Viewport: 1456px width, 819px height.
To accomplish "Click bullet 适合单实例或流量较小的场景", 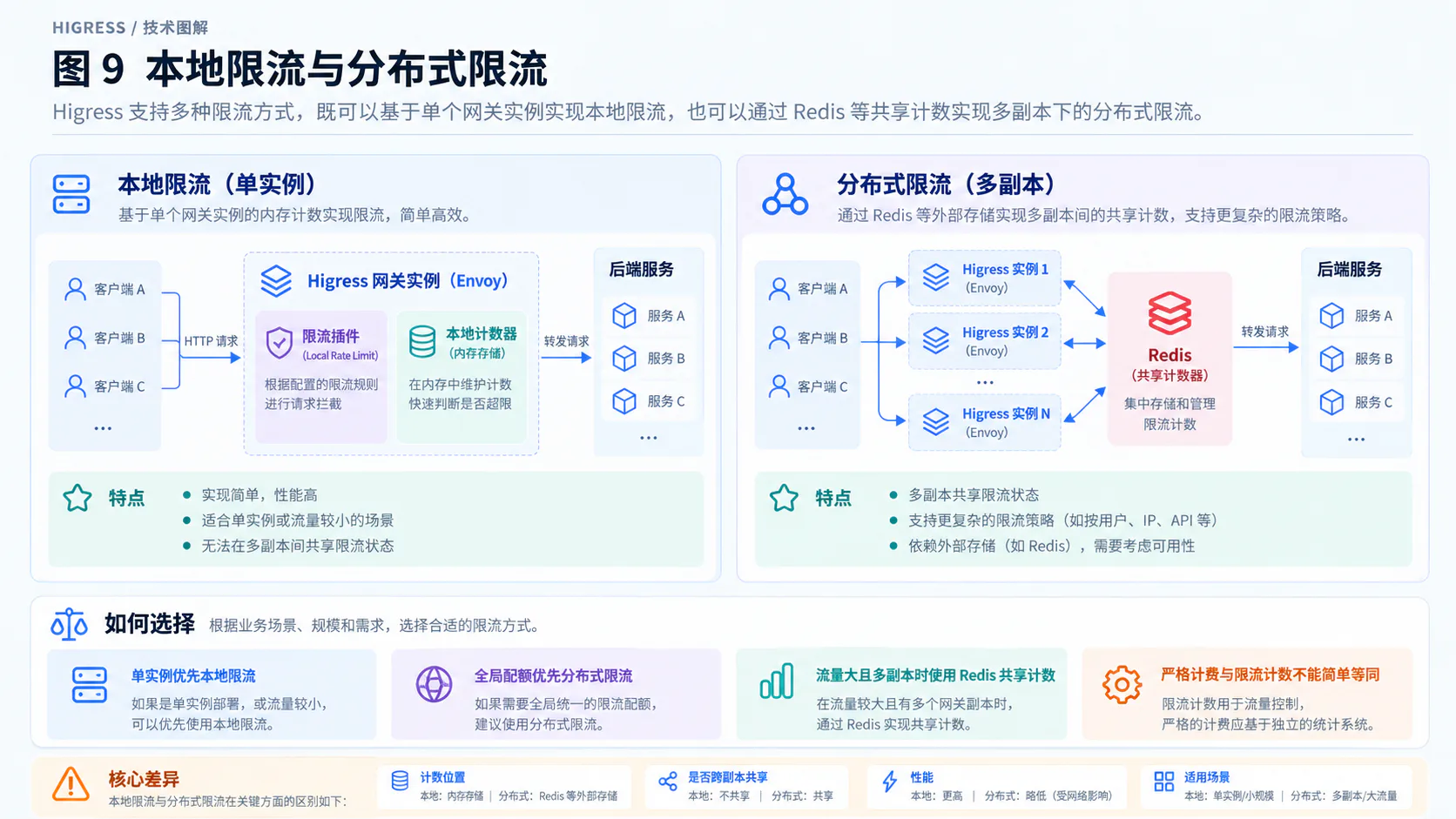I will [298, 520].
